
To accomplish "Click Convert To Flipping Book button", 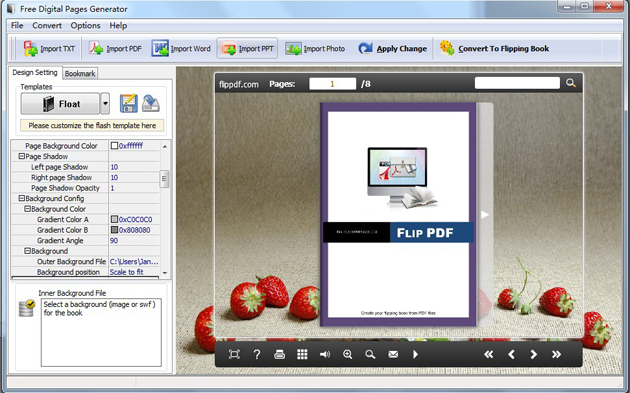I will tap(494, 49).
